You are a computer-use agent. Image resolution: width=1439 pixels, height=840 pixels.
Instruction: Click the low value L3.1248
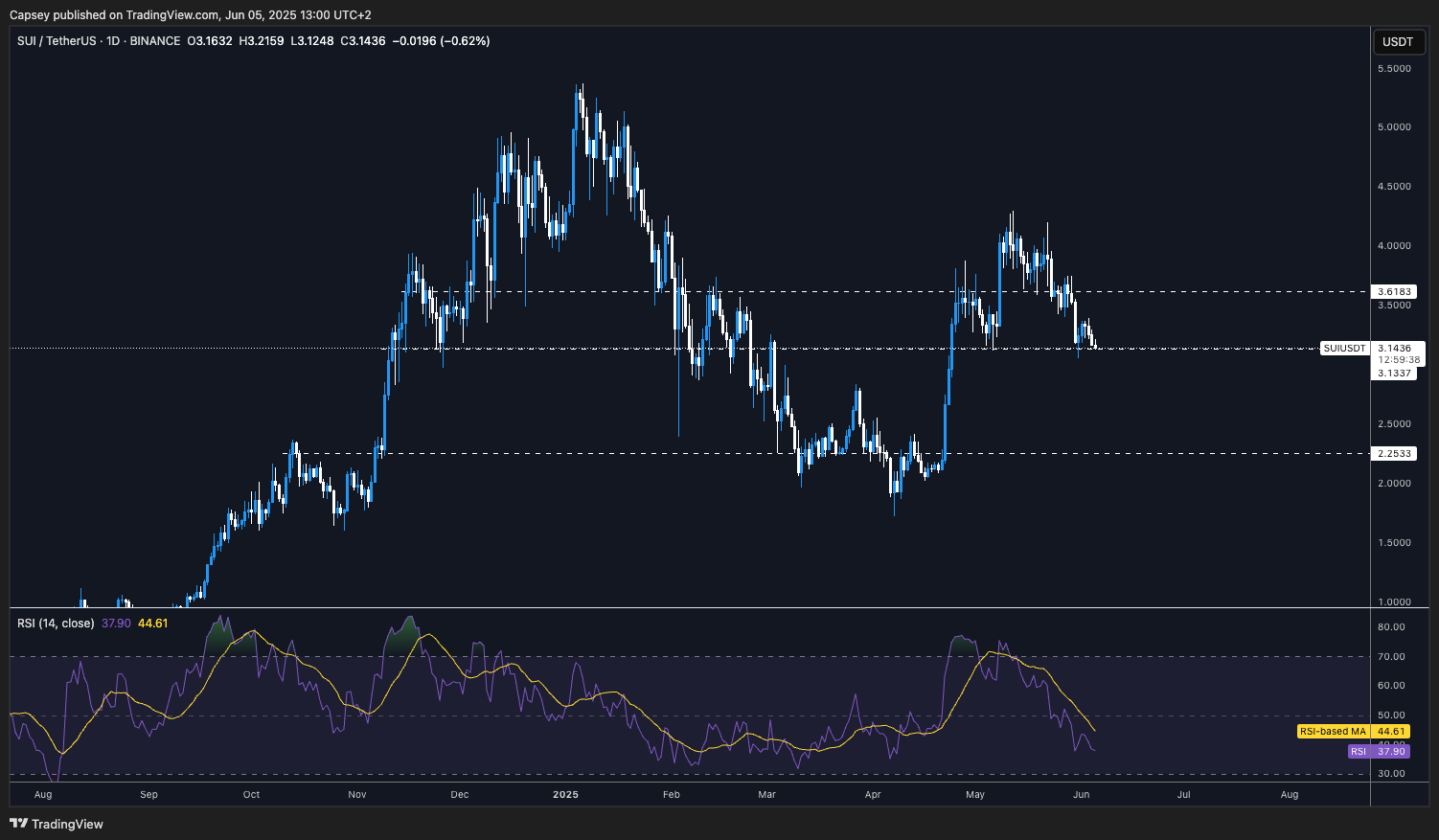pyautogui.click(x=312, y=41)
